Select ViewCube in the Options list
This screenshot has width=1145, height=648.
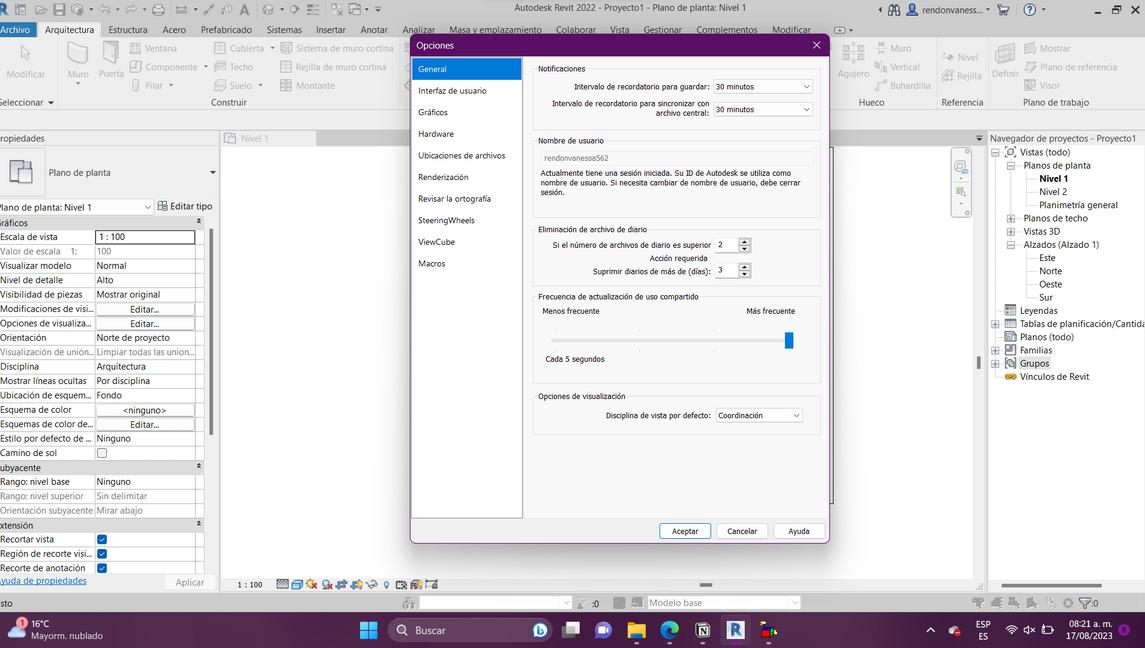click(x=437, y=242)
